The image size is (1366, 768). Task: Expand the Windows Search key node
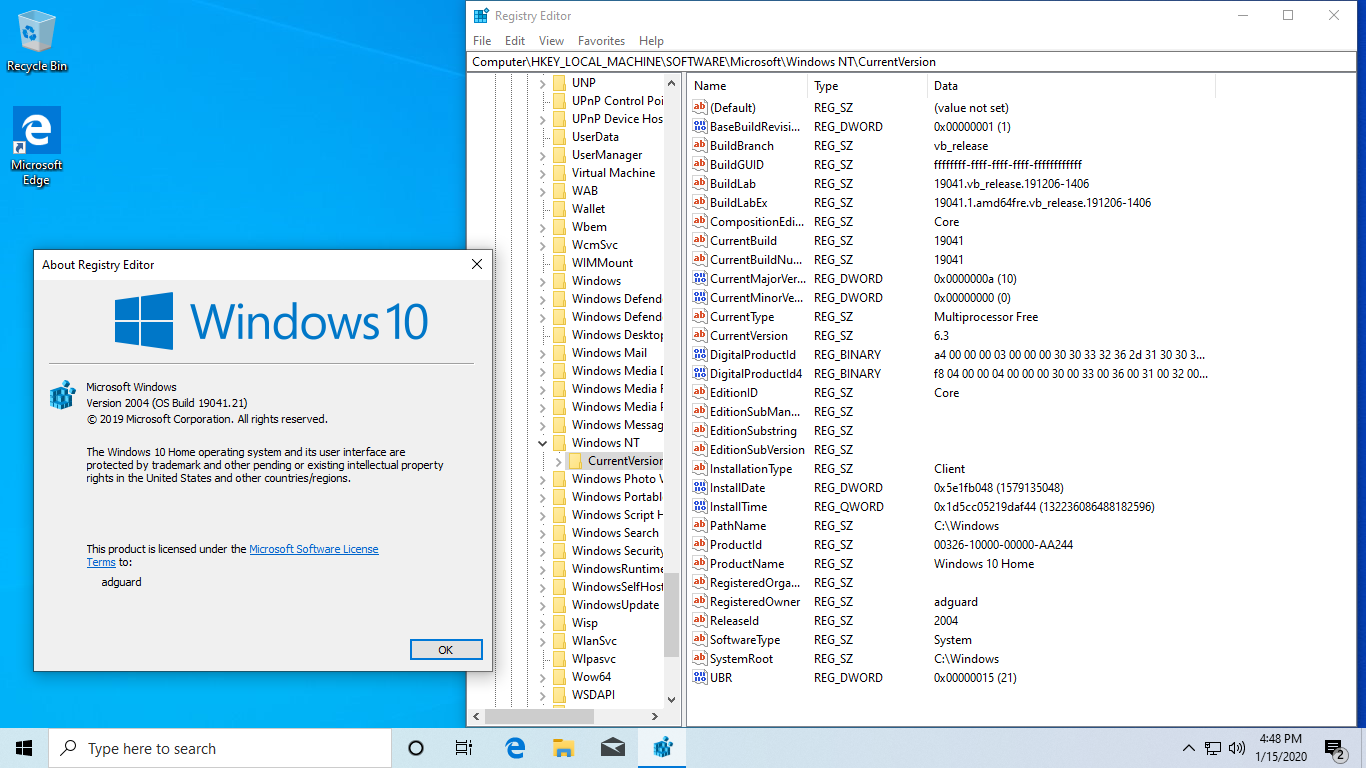[x=543, y=533]
